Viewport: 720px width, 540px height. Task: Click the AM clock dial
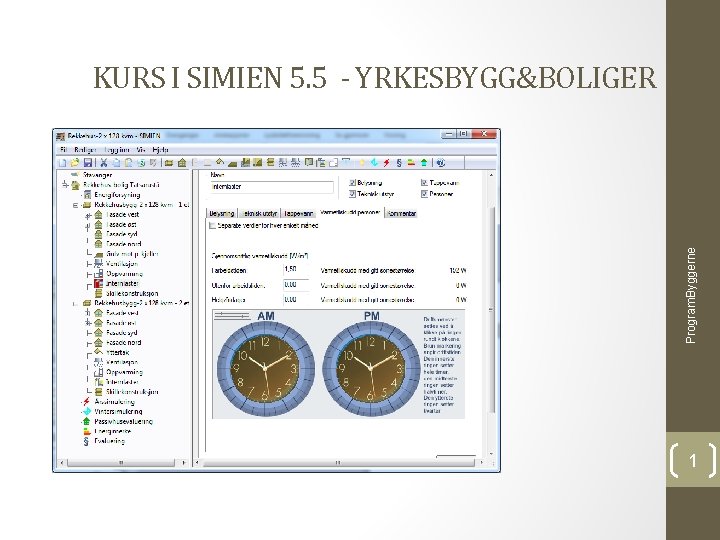click(265, 369)
